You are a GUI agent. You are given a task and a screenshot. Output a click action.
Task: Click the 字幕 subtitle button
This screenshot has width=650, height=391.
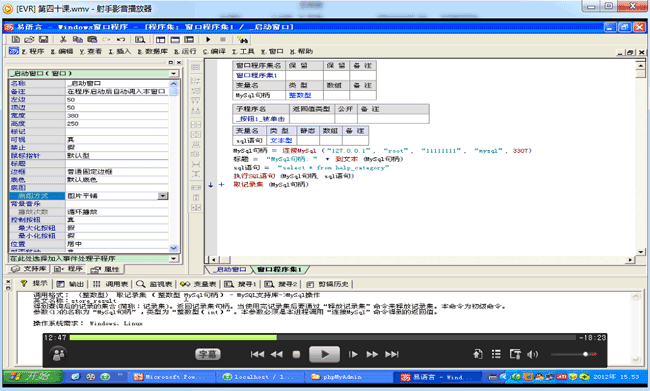(x=208, y=354)
